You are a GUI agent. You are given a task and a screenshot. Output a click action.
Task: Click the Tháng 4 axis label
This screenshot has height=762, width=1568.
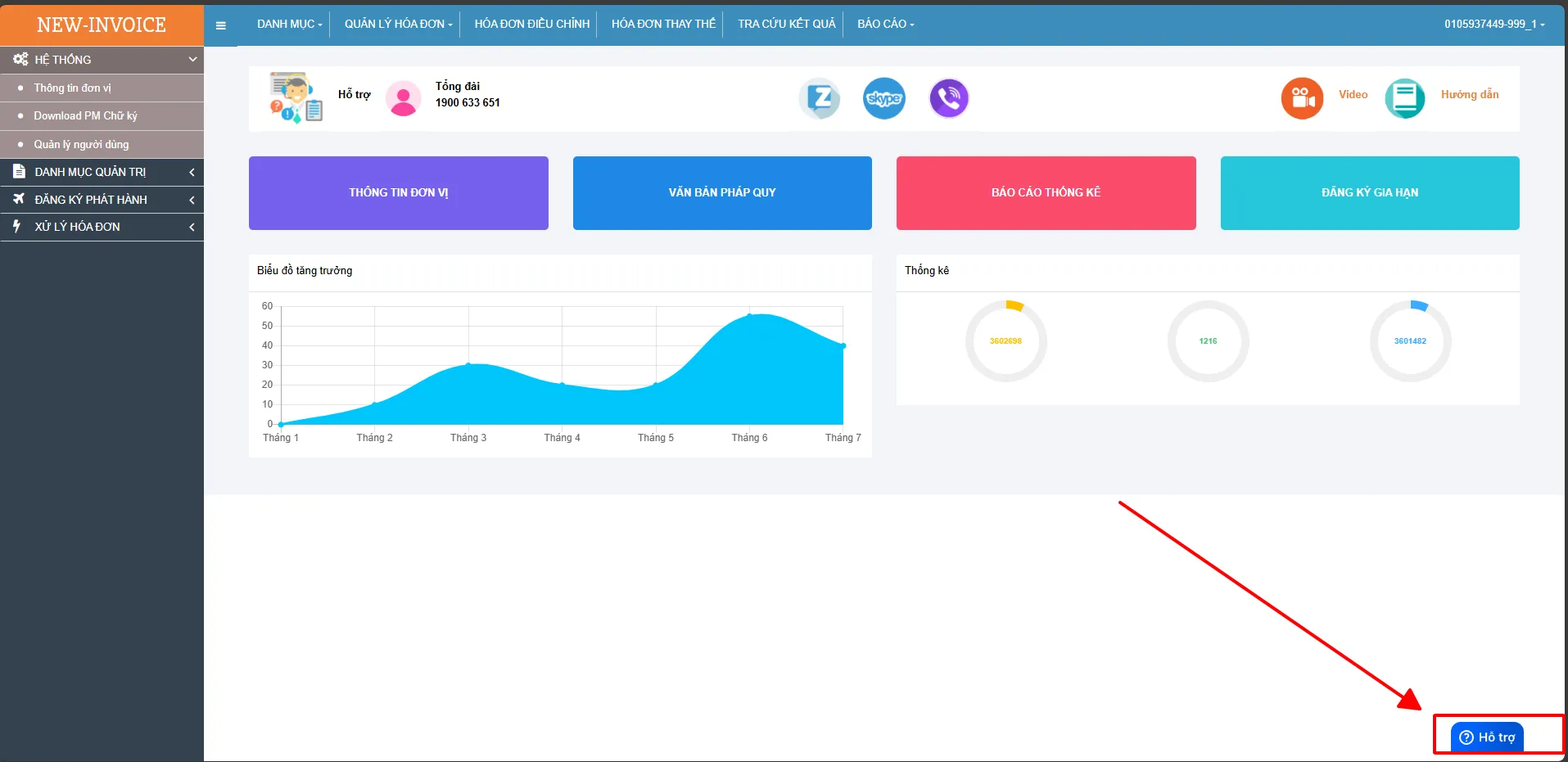(x=562, y=438)
